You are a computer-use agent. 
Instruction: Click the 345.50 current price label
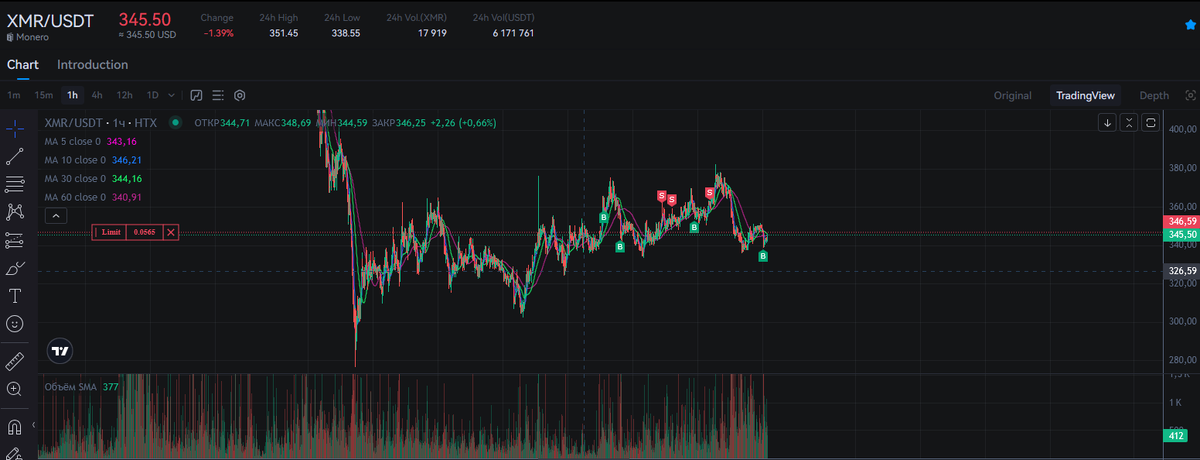click(x=145, y=19)
